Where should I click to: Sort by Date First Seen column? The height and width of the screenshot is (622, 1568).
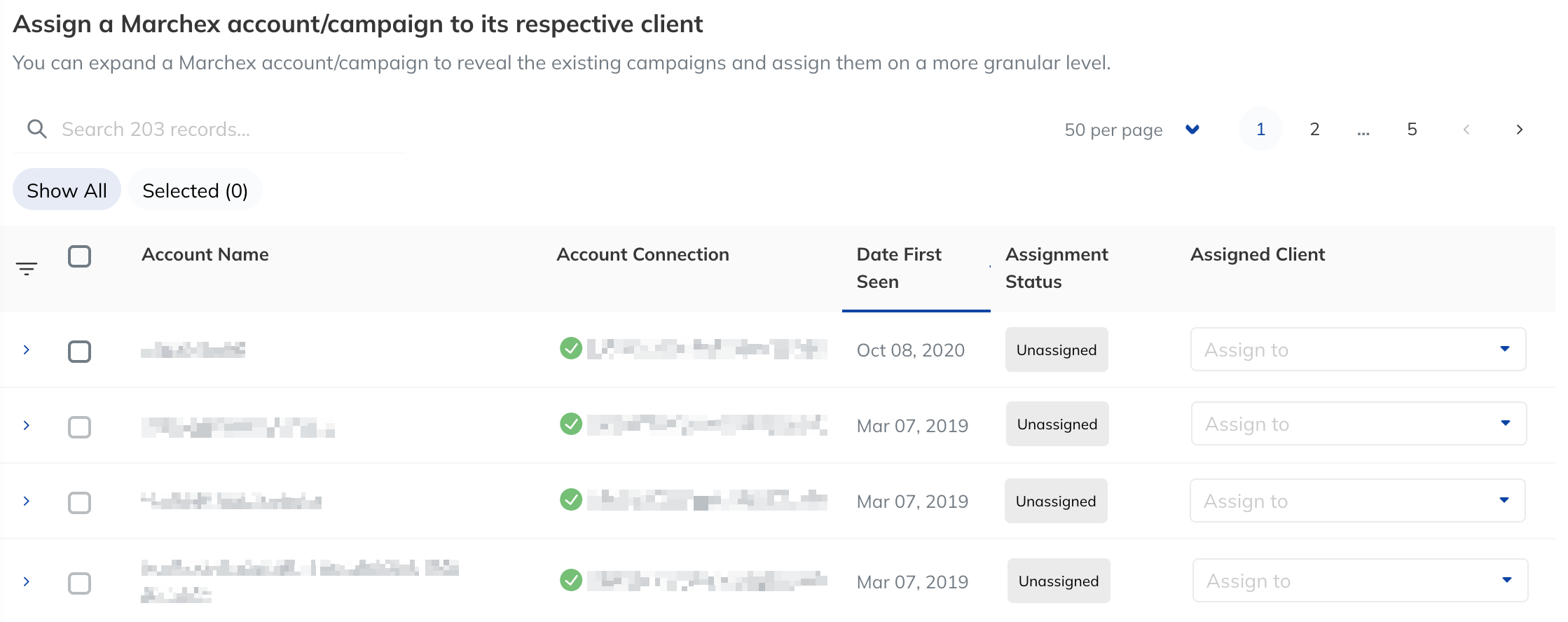899,268
